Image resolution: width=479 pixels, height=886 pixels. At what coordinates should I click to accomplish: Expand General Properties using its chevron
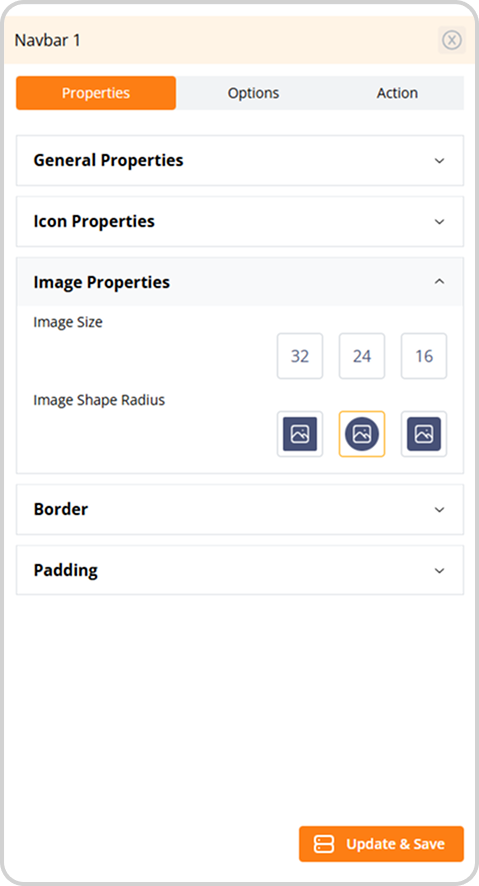439,160
